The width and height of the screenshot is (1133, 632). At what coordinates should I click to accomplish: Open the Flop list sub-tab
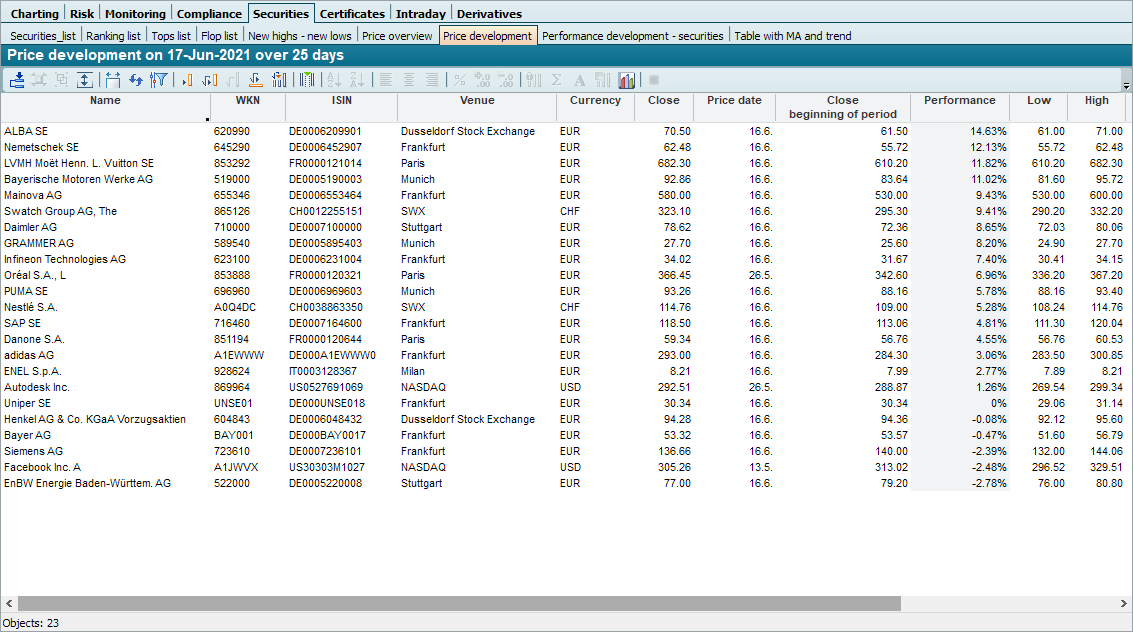pyautogui.click(x=219, y=36)
